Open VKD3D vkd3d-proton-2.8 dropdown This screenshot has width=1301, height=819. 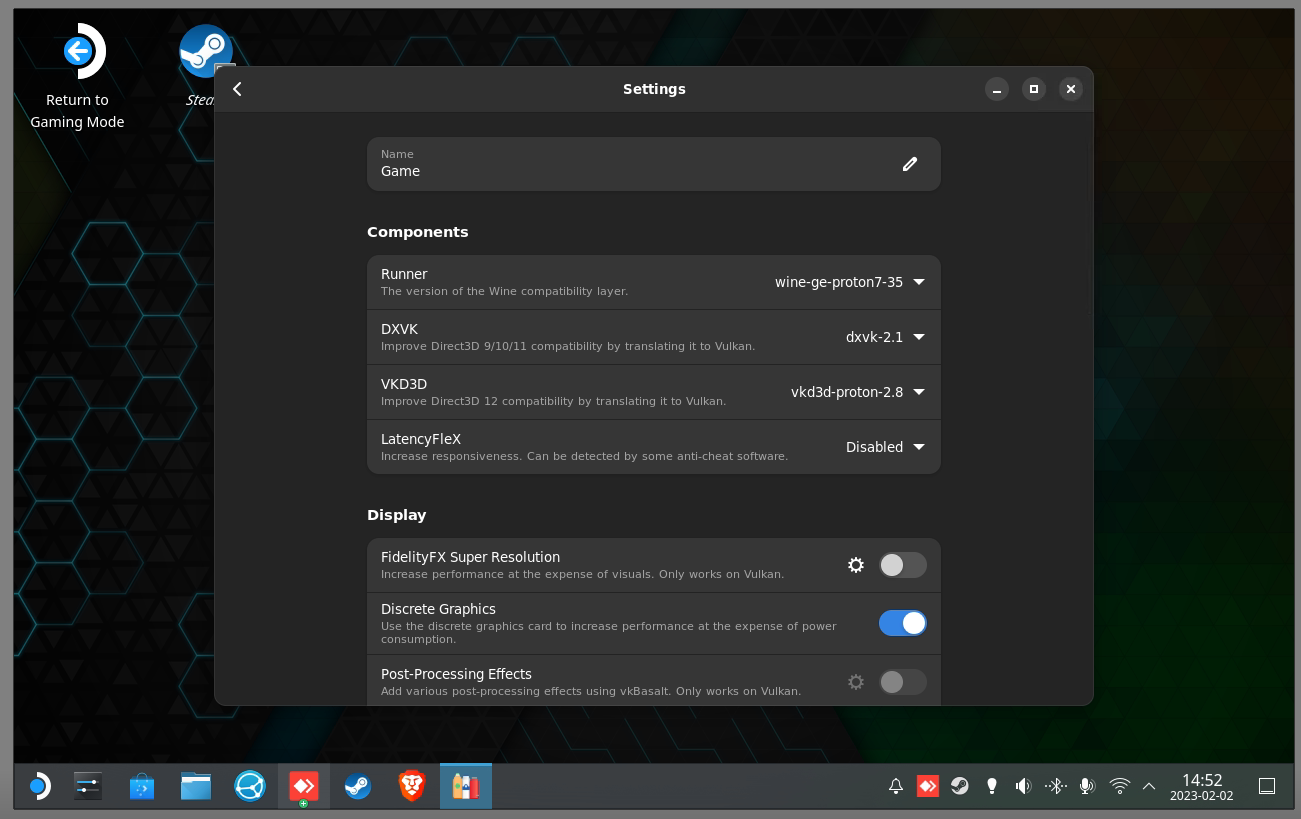coord(858,392)
